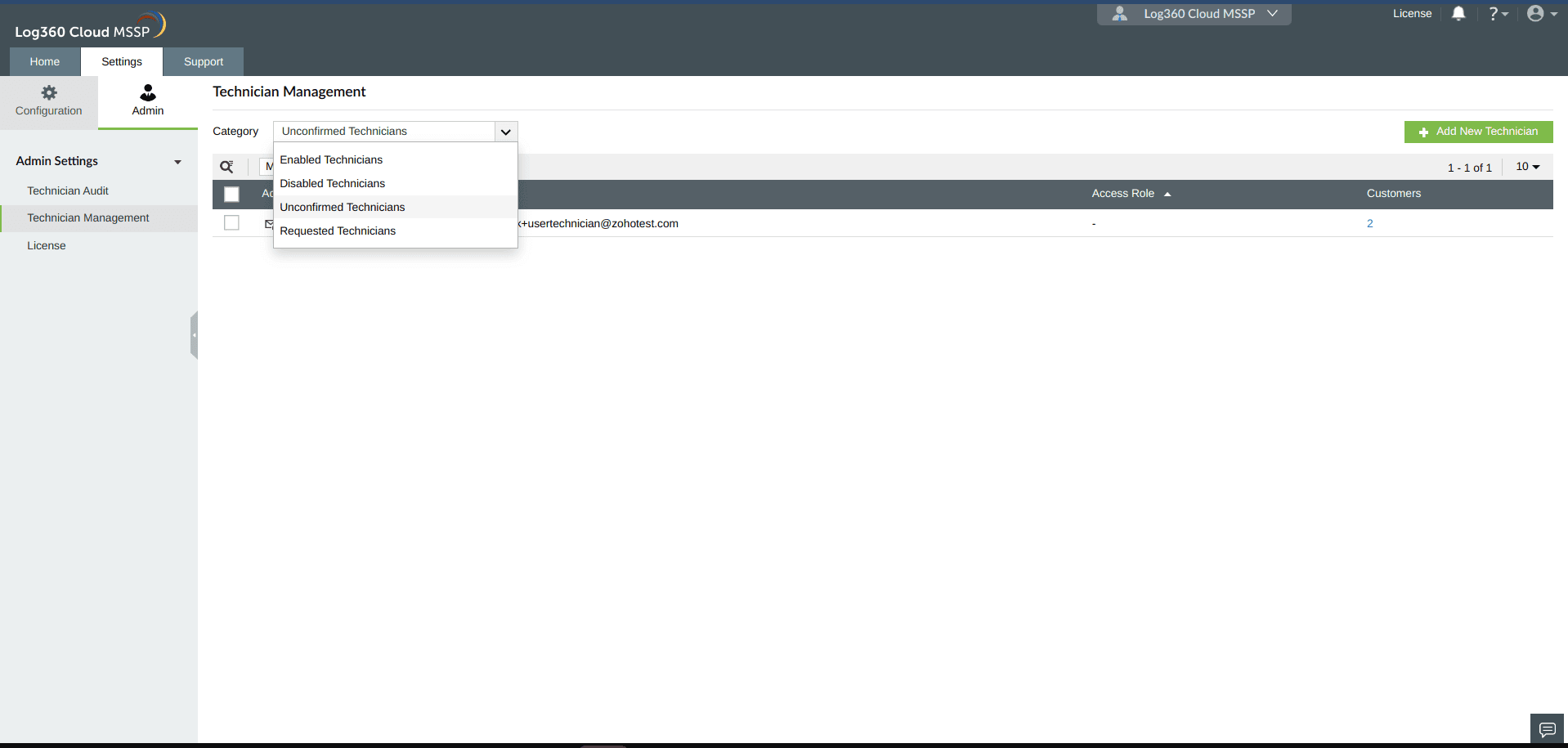Click the 1 - 1 of 1 pagination text

pos(1469,168)
